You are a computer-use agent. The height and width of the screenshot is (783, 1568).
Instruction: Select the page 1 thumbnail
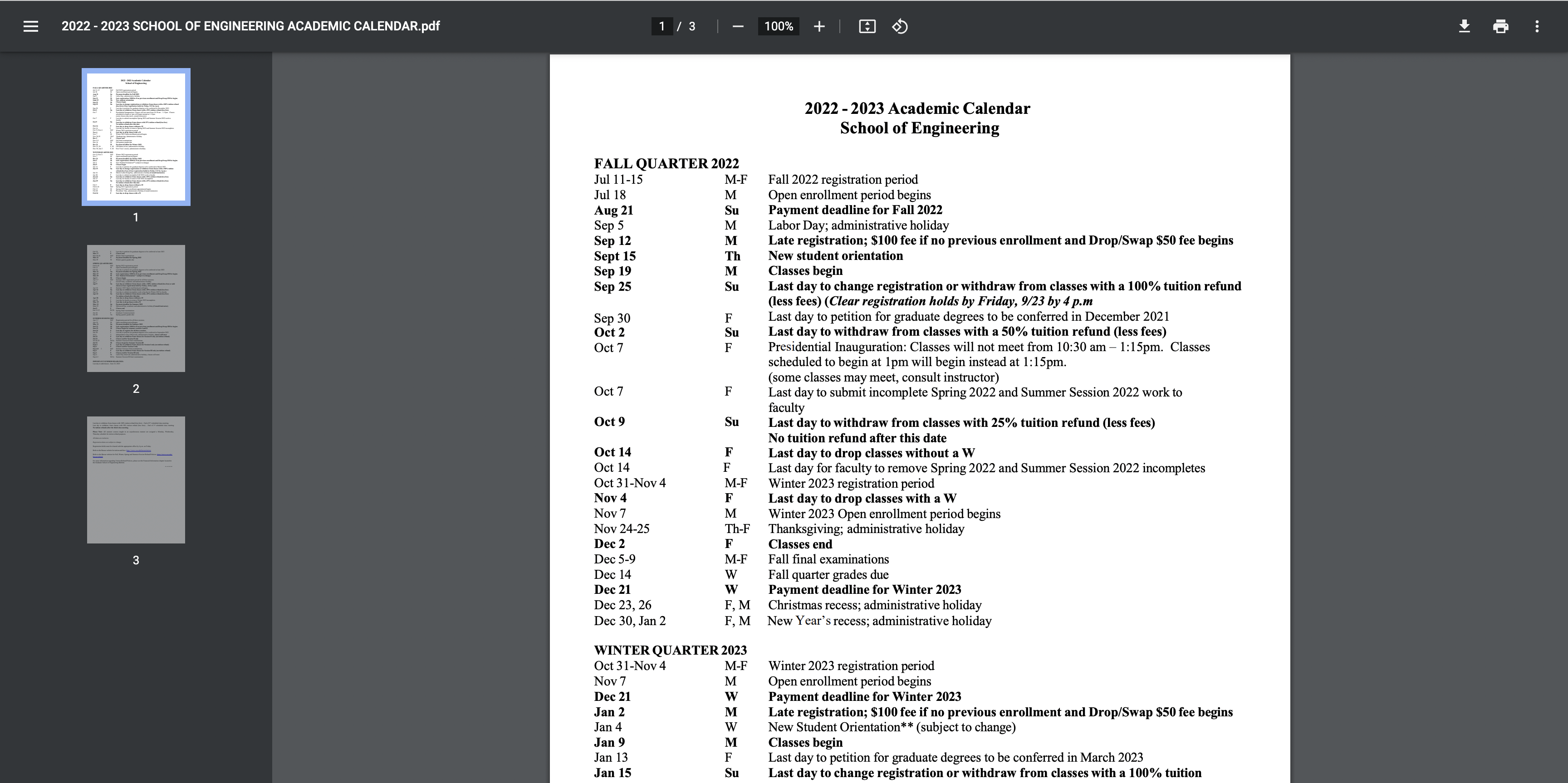coord(136,137)
